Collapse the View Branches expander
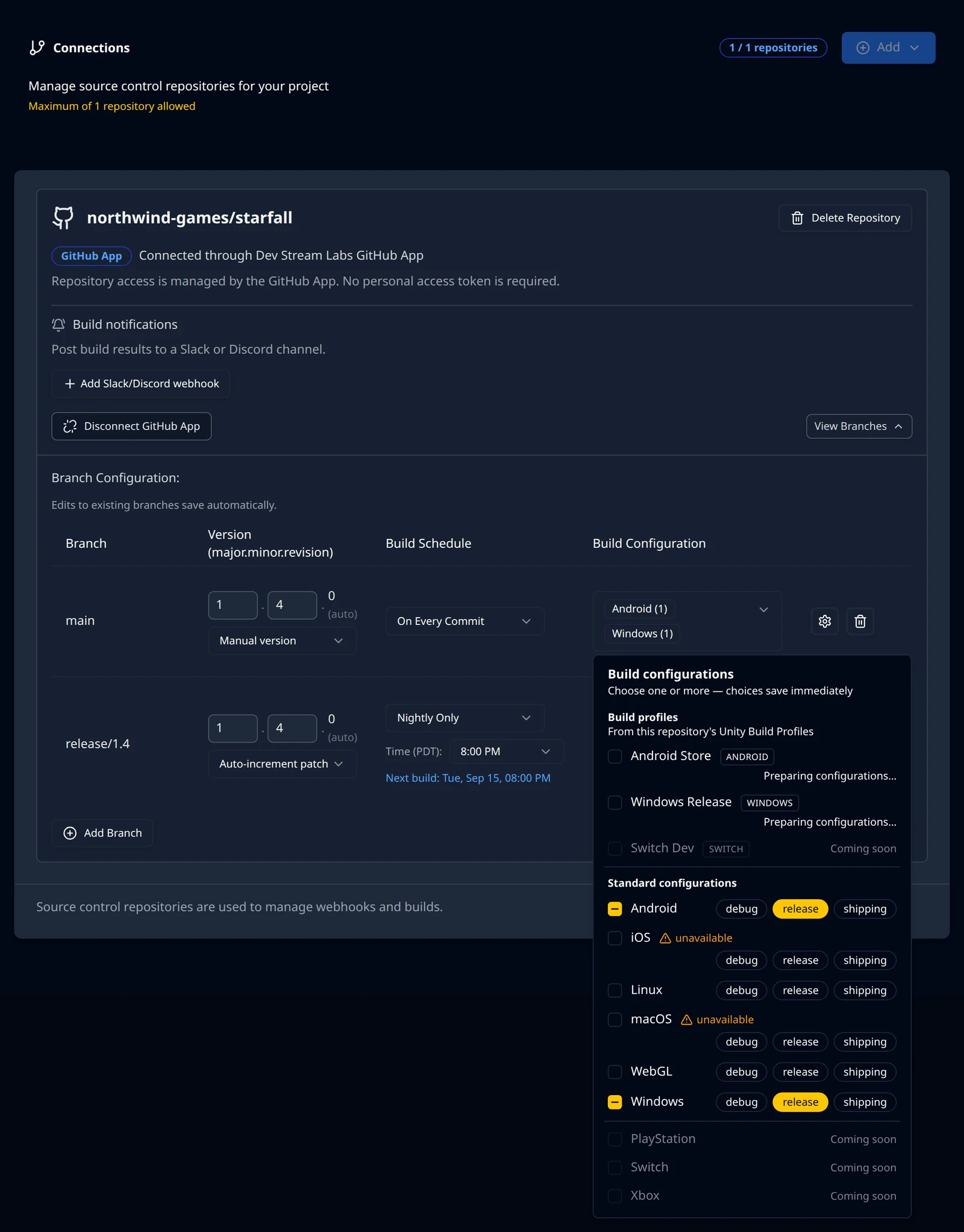 (859, 426)
